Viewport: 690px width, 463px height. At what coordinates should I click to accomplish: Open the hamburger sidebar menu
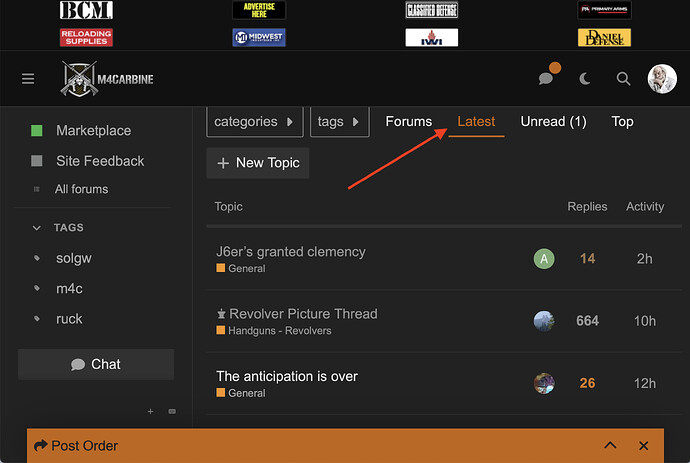click(28, 79)
